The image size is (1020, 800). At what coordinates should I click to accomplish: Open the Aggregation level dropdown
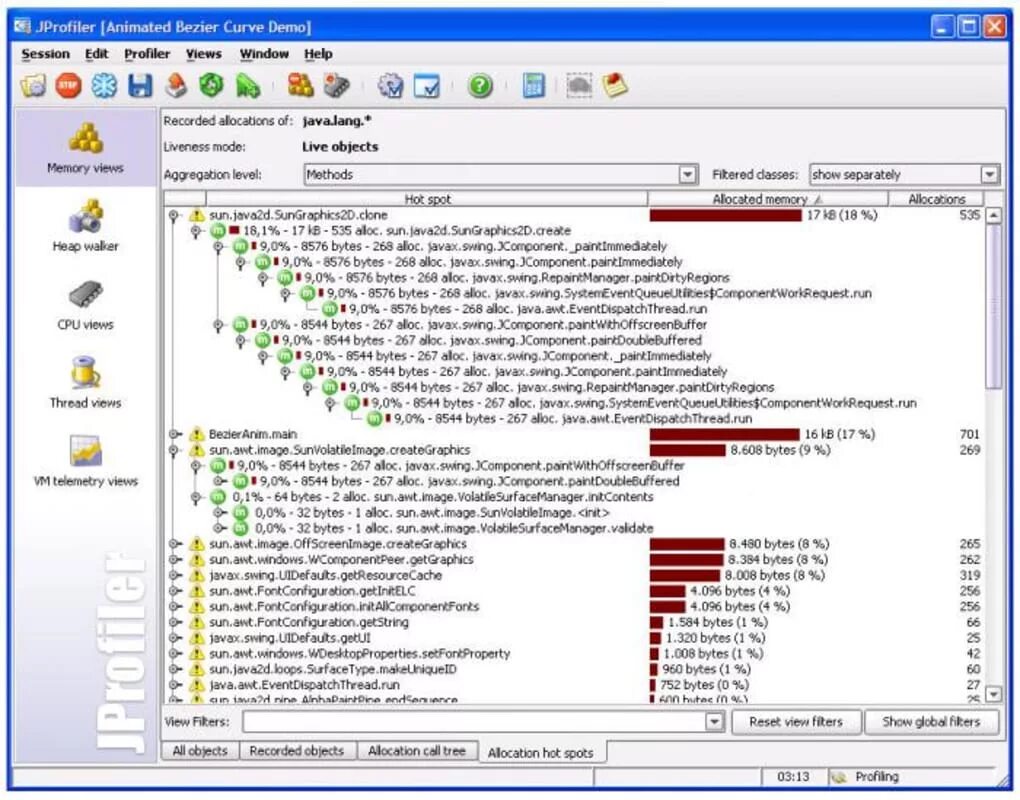coord(687,174)
